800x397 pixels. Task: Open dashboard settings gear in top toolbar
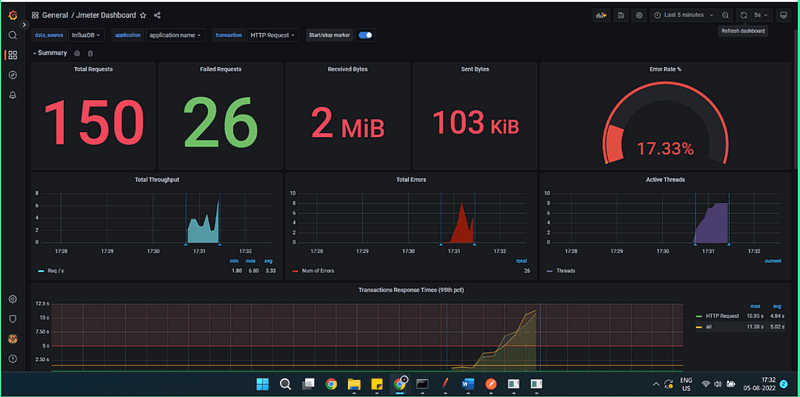[639, 15]
